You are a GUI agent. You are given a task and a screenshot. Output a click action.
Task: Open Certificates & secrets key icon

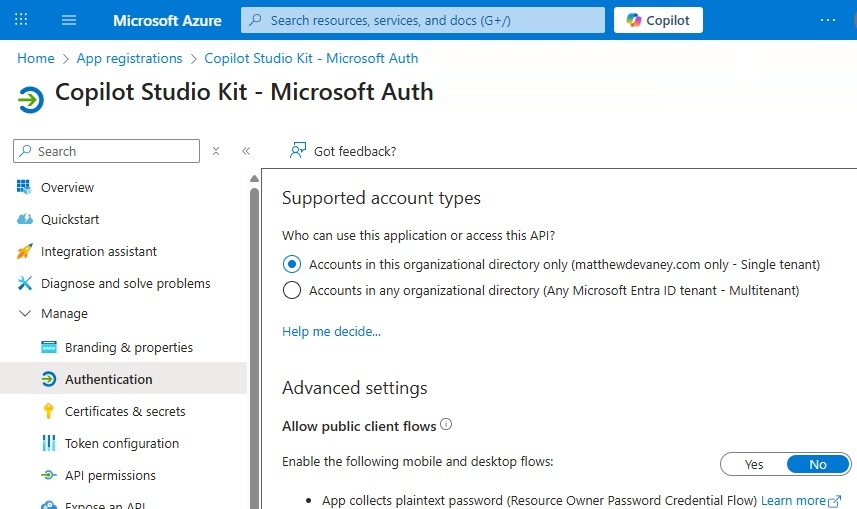click(48, 411)
